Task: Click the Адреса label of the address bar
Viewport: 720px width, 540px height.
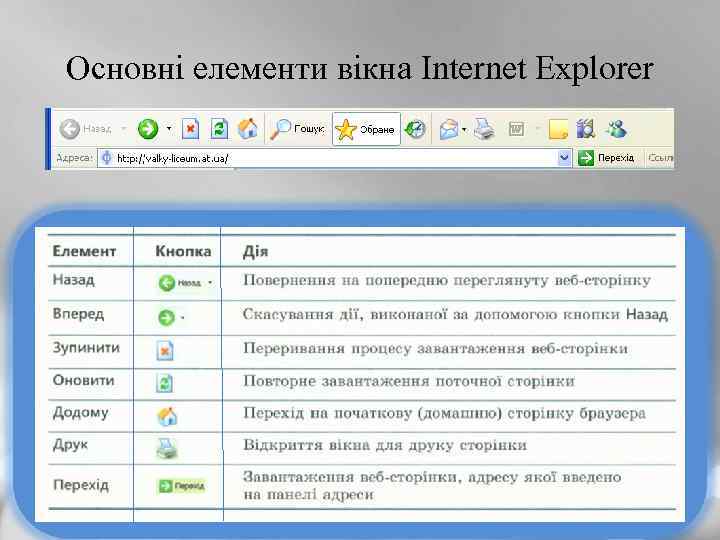Action: (x=74, y=158)
